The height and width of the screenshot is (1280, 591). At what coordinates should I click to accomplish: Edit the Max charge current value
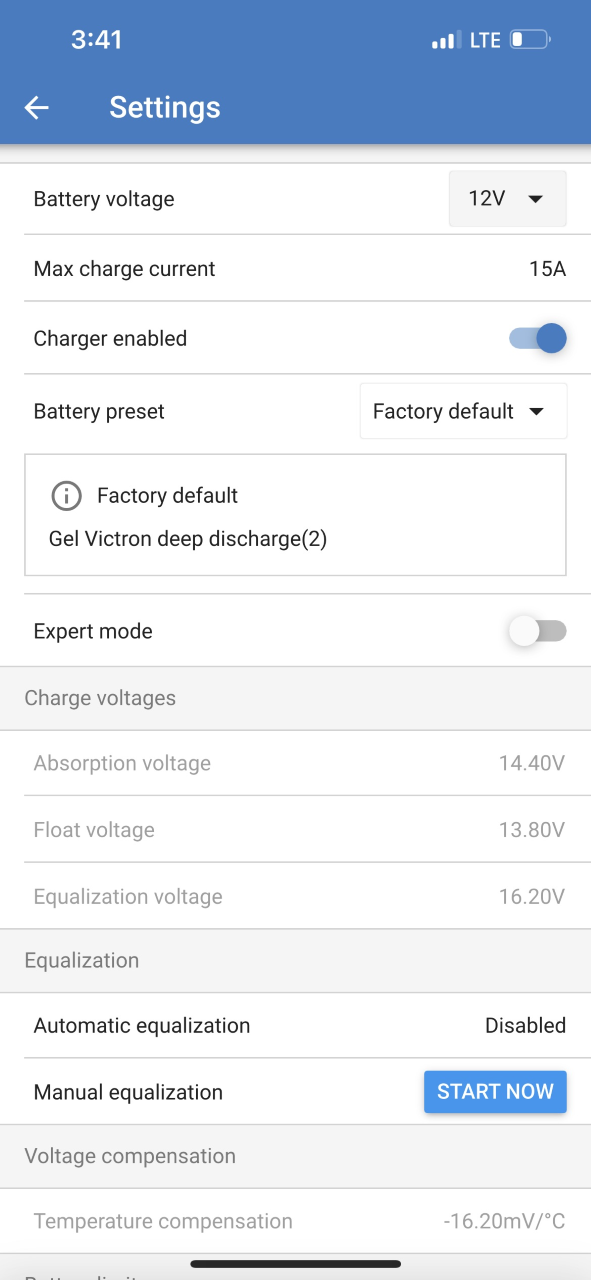point(548,269)
